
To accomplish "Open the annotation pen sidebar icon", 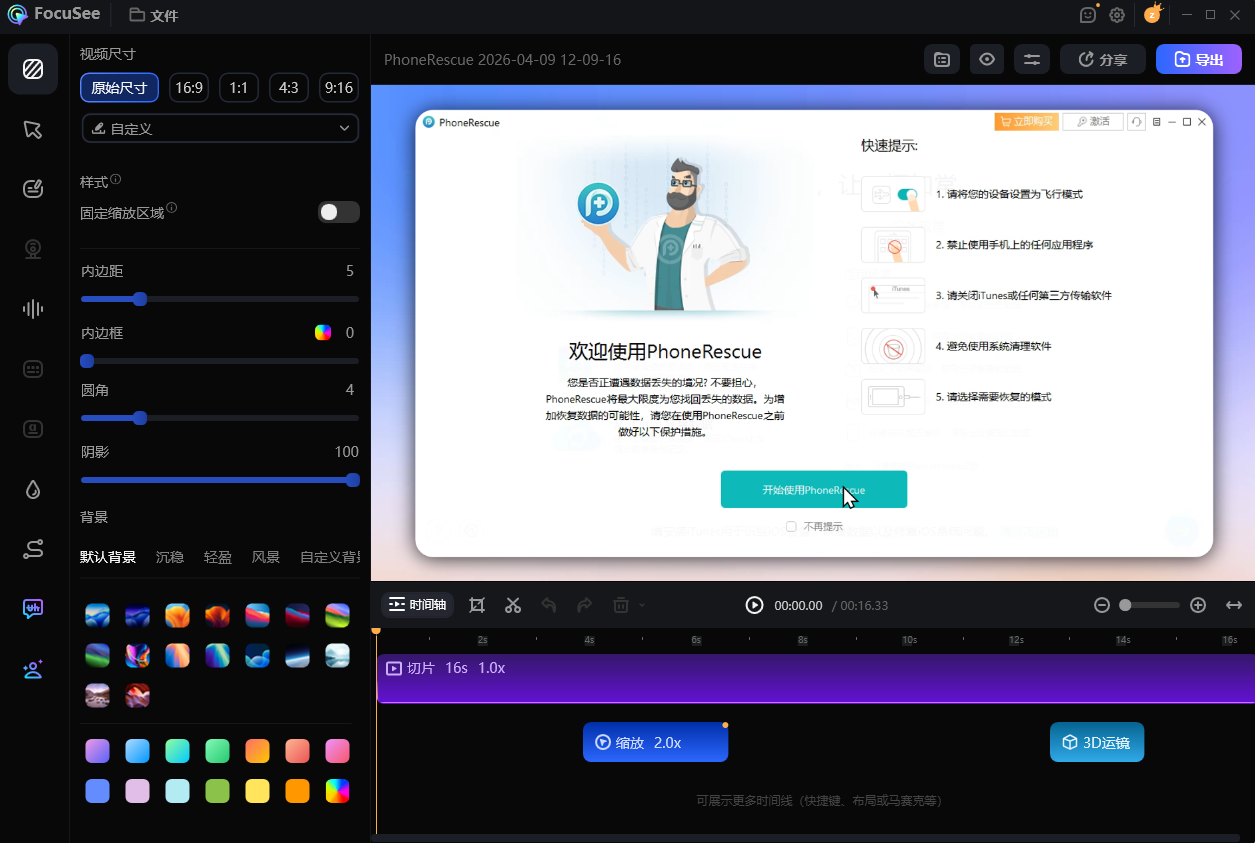I will coord(33,189).
